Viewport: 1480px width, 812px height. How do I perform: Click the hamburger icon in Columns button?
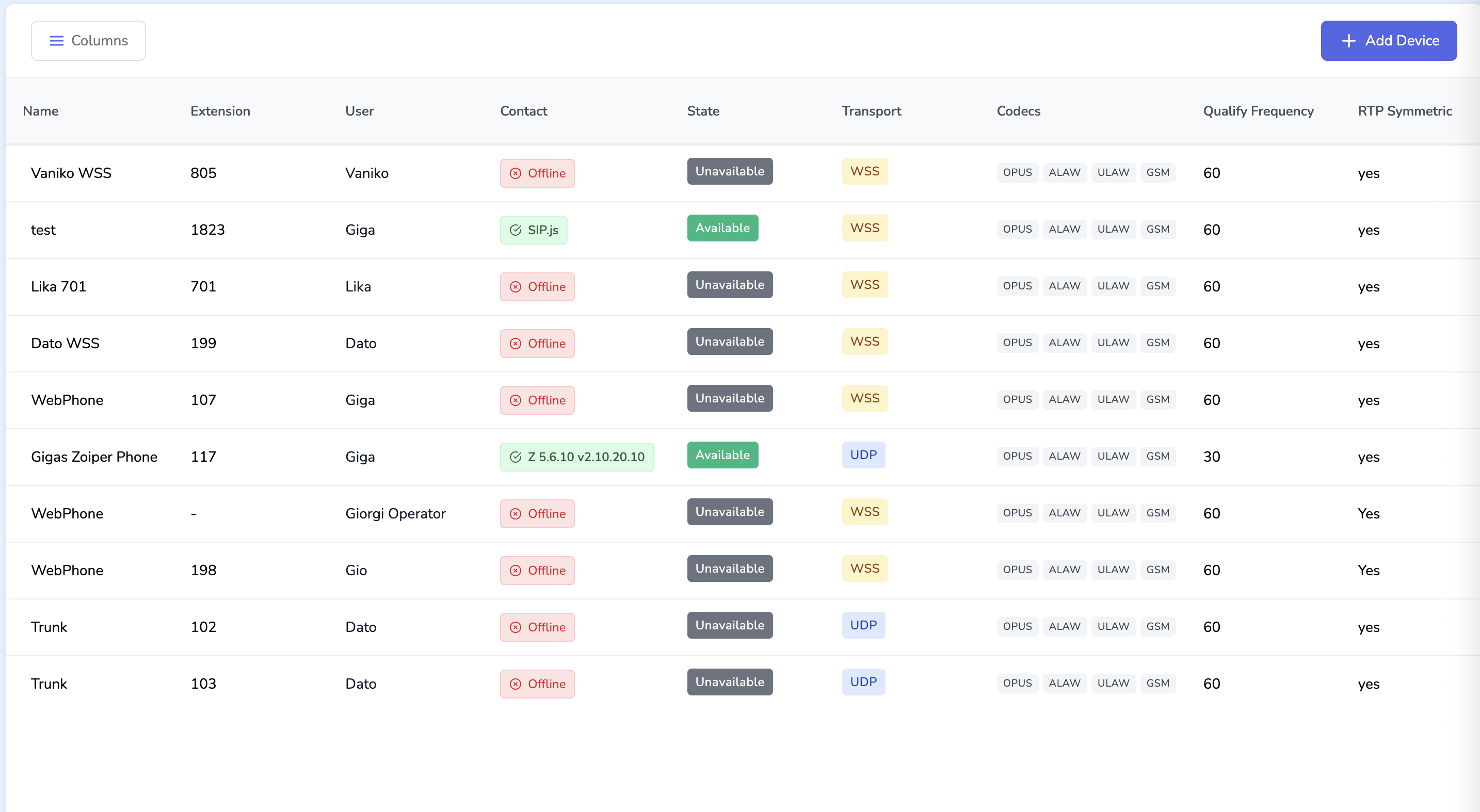(56, 41)
